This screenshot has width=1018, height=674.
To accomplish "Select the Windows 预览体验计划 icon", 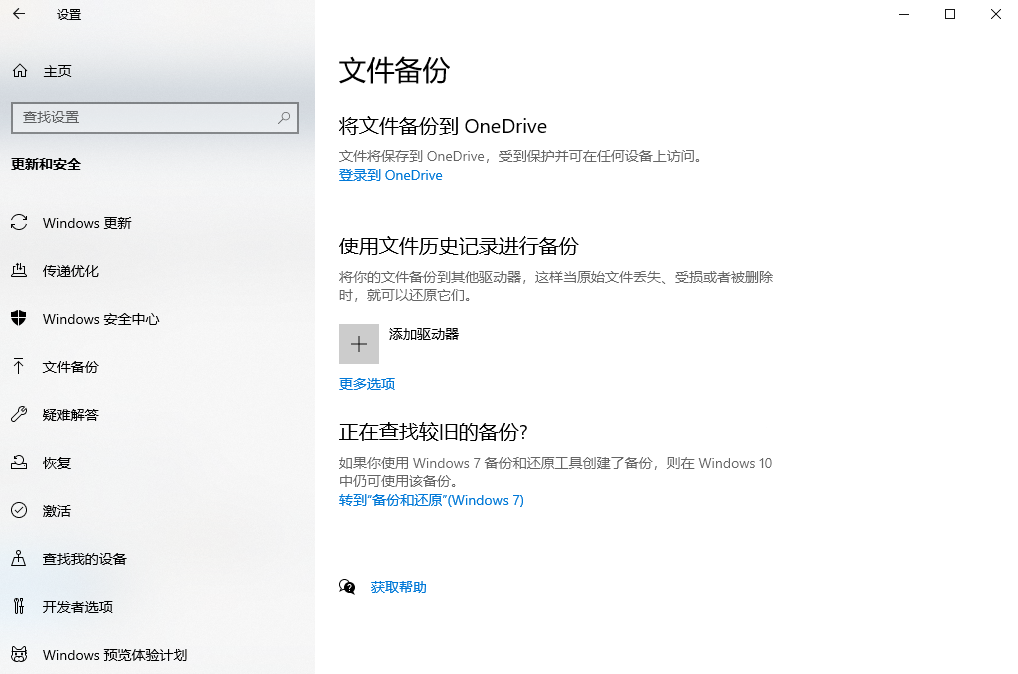I will click(x=18, y=655).
